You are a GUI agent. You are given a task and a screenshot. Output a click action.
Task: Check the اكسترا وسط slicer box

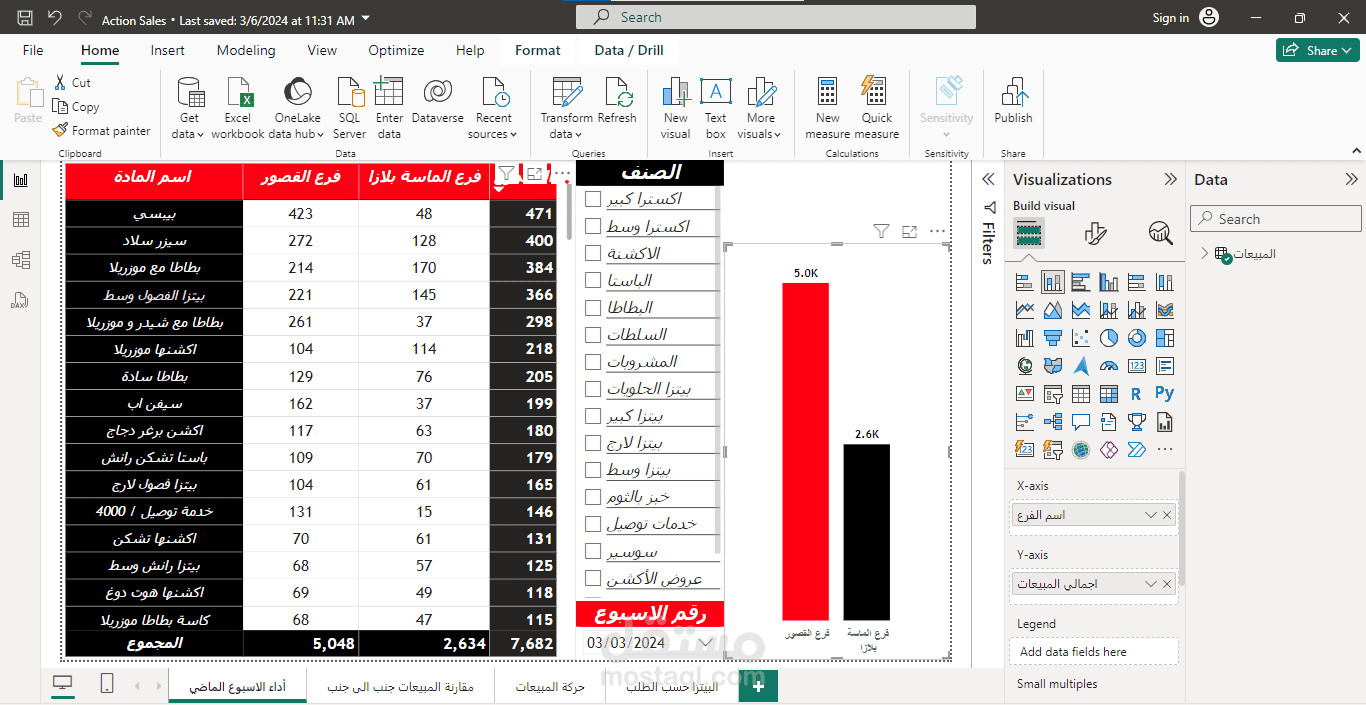(593, 226)
